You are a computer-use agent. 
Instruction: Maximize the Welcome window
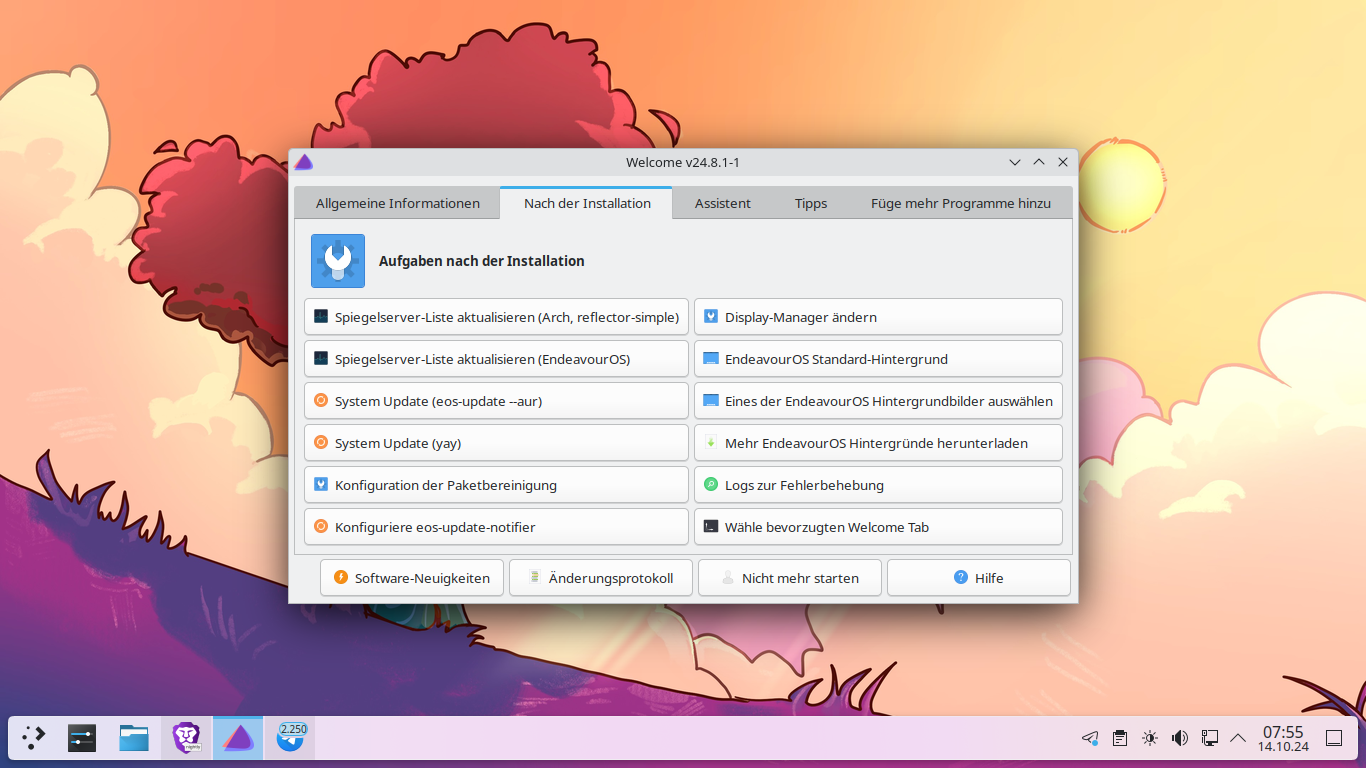[x=1039, y=162]
